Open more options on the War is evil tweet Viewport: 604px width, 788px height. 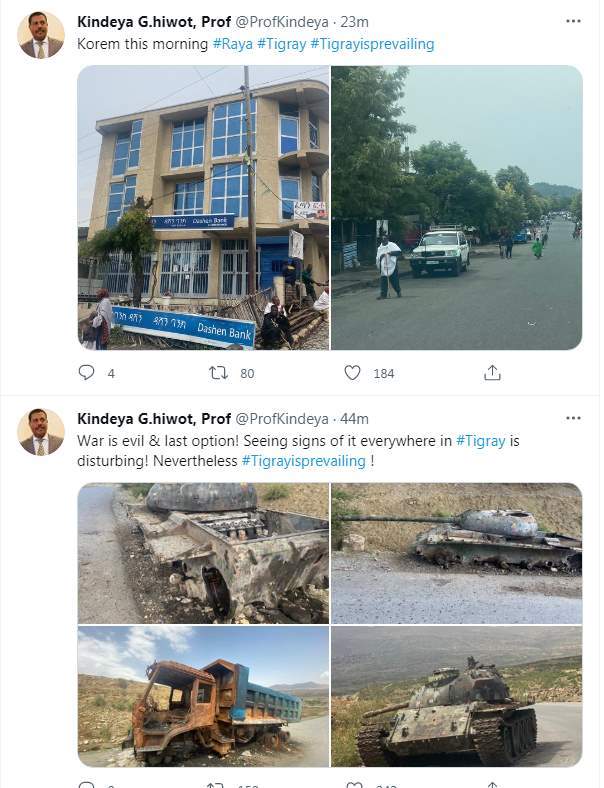[572, 418]
